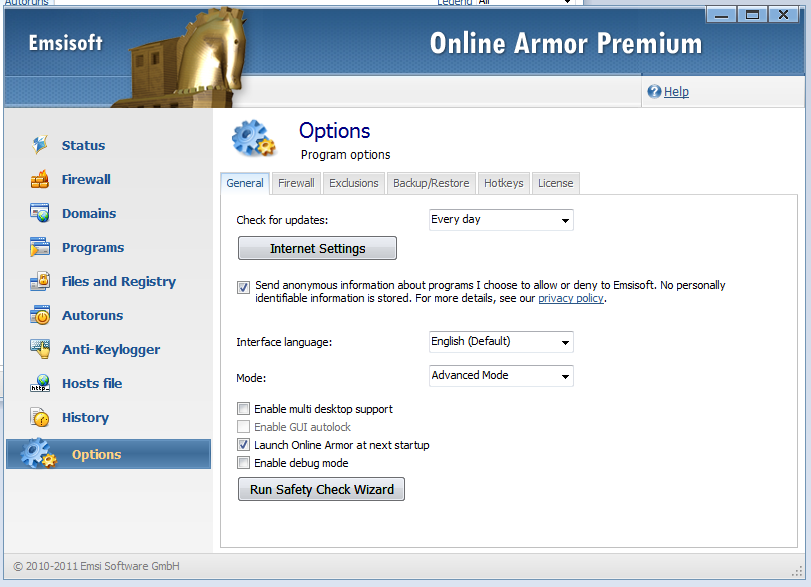This screenshot has width=811, height=587.
Task: Maximize the Online Armor window
Action: [x=753, y=14]
